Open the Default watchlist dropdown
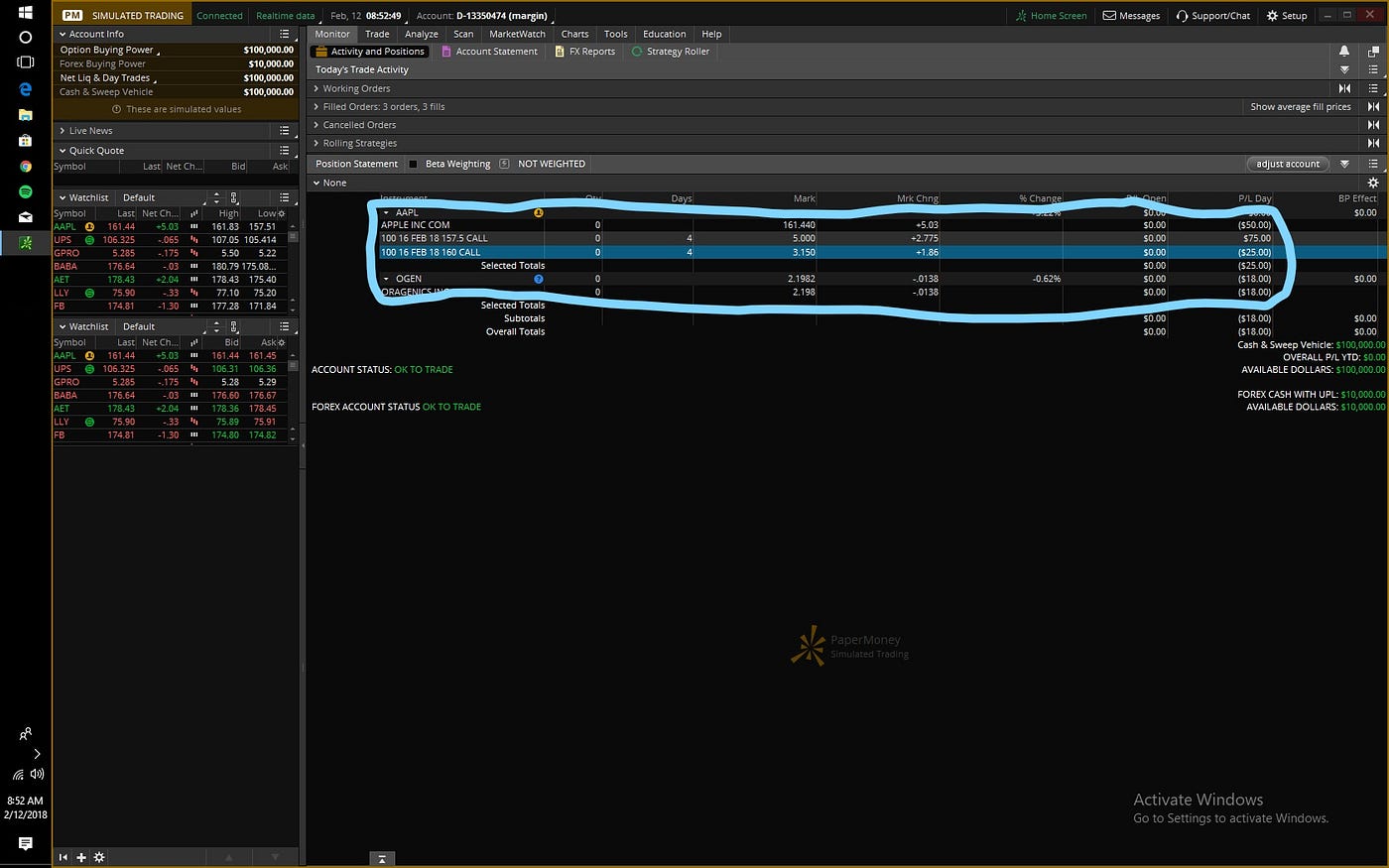 point(139,196)
